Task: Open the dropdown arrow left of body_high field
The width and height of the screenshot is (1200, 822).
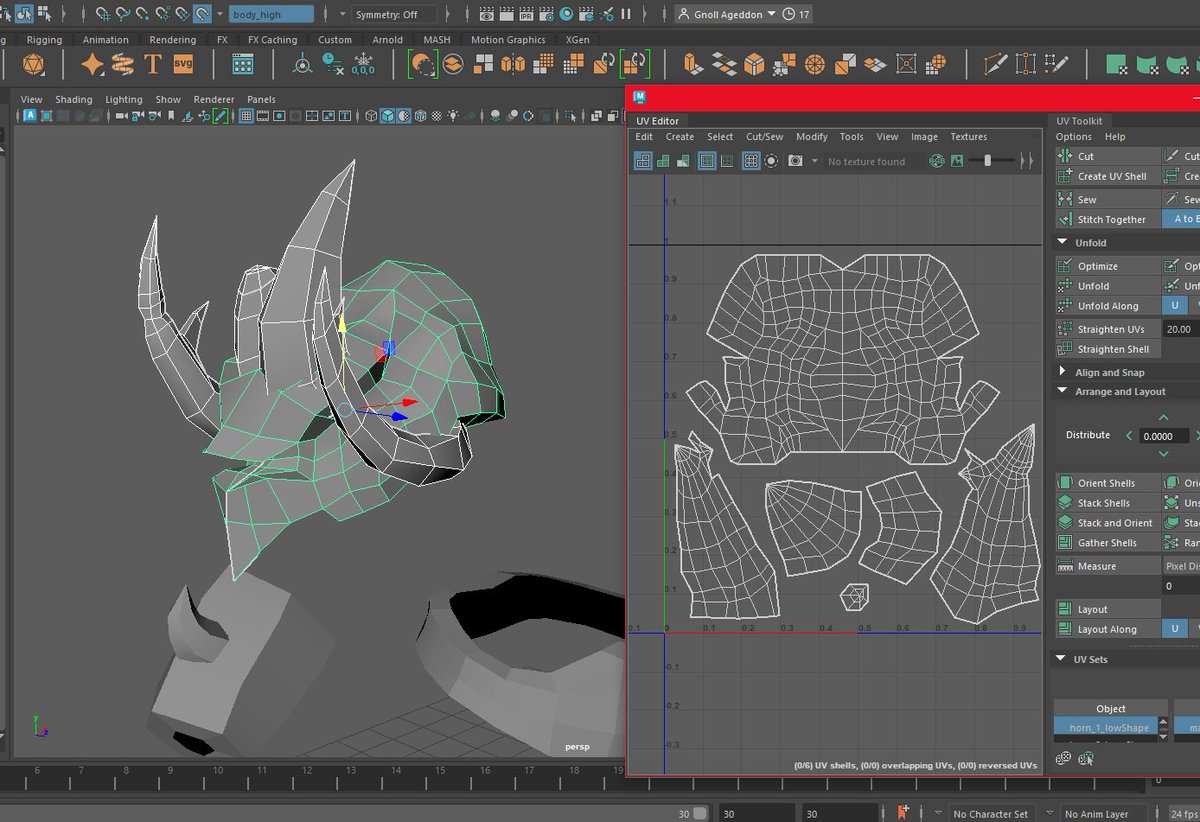Action: pos(220,14)
